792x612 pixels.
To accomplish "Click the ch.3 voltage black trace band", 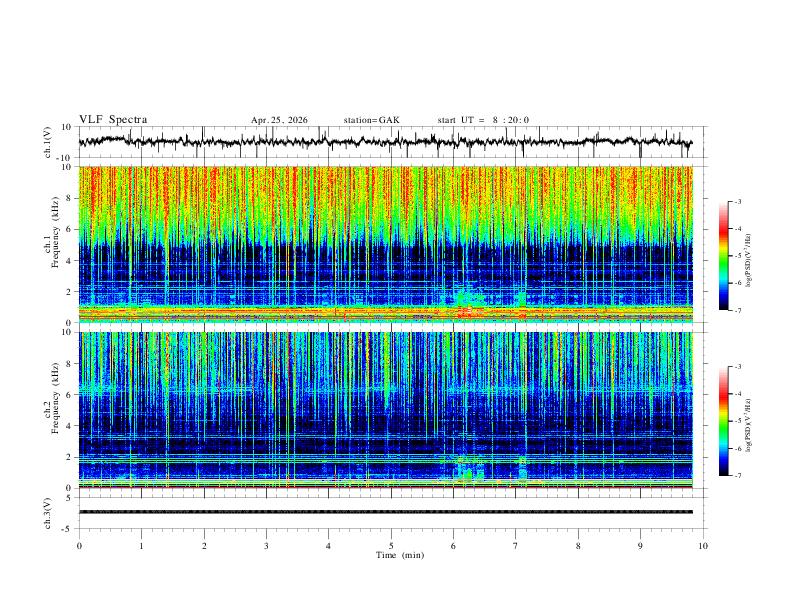I will 385,512.
